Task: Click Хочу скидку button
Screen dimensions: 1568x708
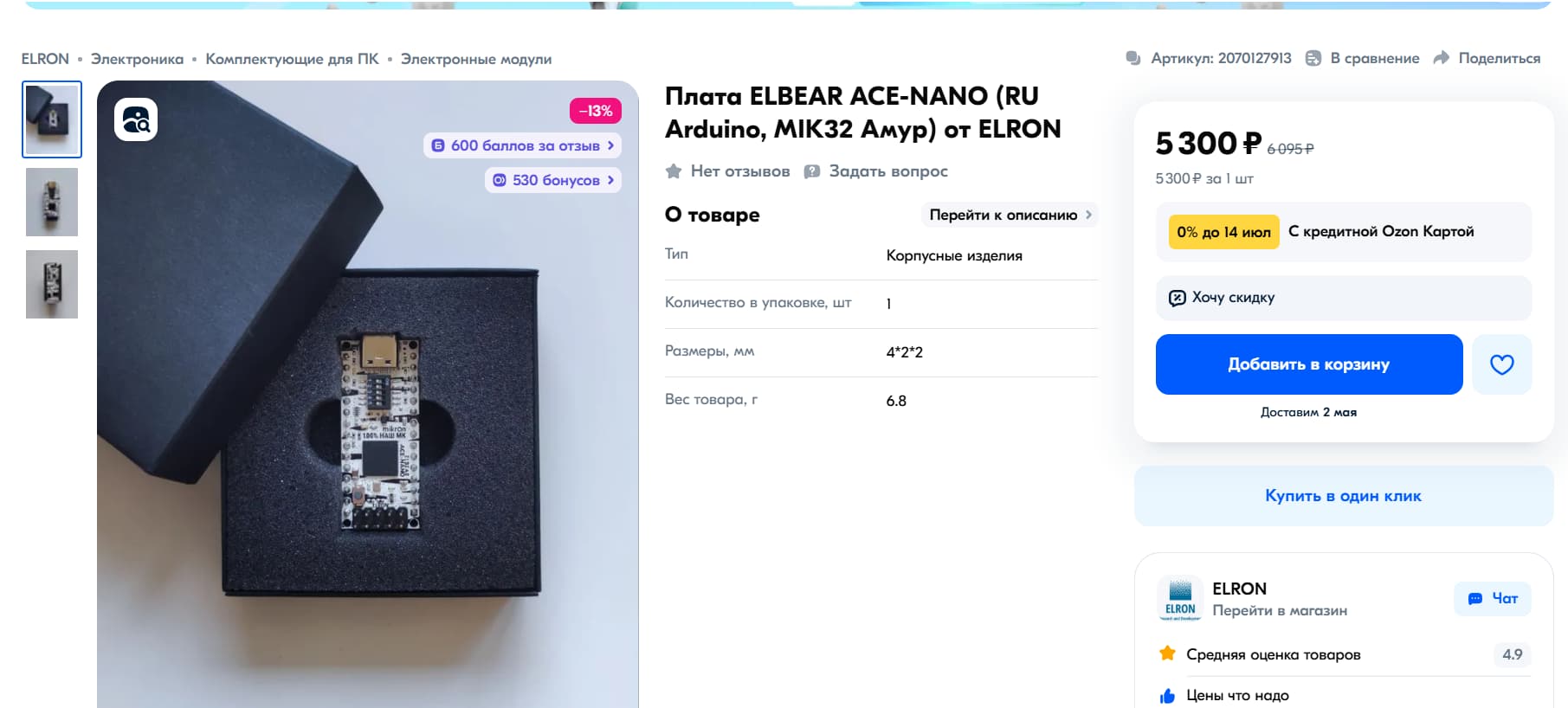Action: pos(1344,298)
